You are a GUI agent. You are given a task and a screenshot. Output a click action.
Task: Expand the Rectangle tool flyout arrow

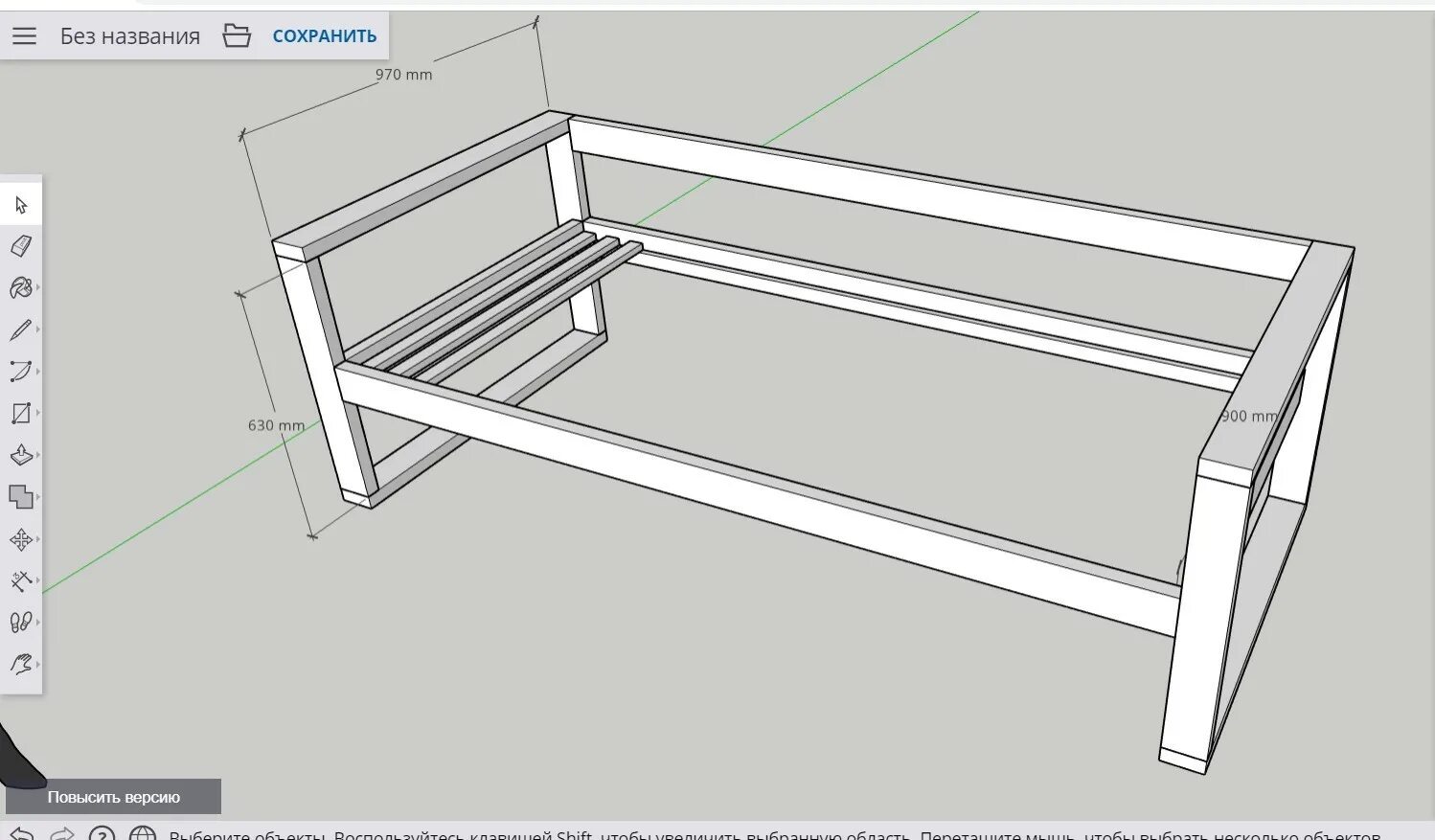click(38, 413)
